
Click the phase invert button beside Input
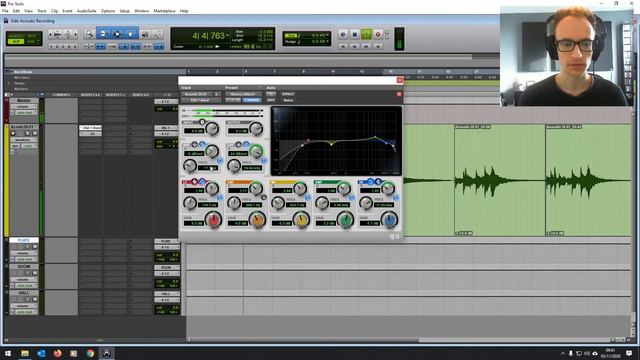pos(202,122)
